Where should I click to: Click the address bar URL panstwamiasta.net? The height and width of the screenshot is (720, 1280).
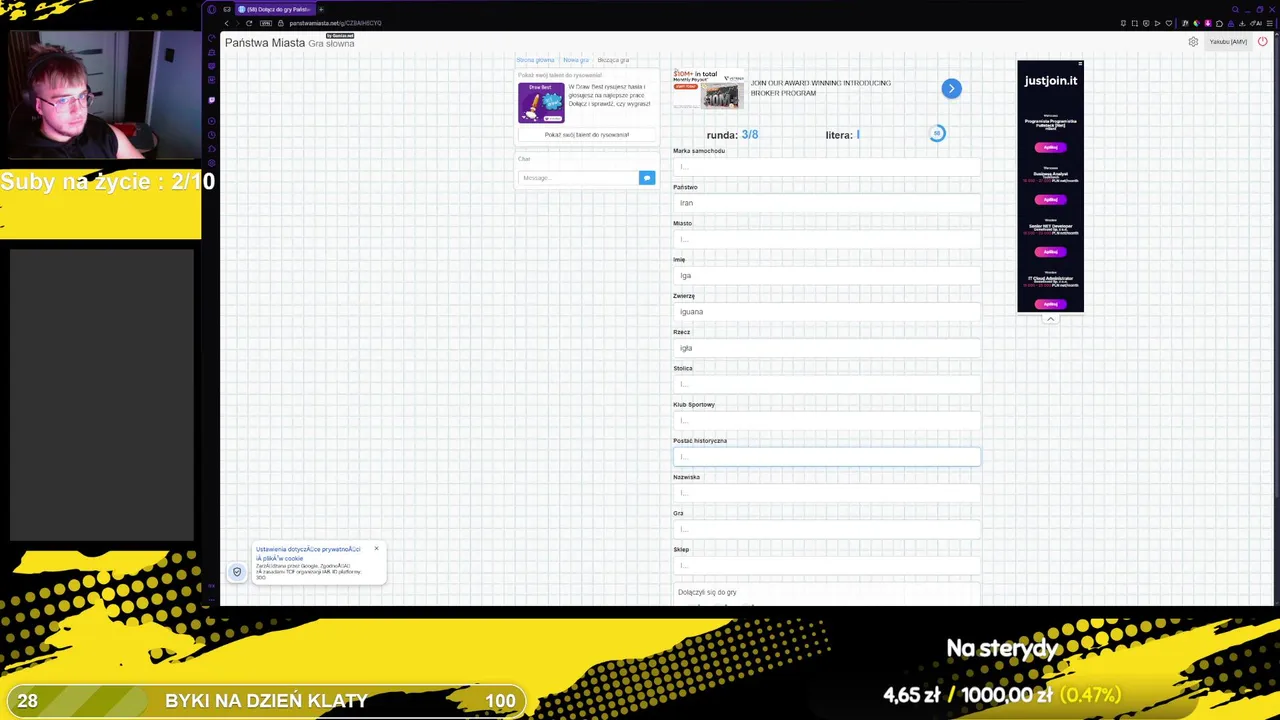point(335,23)
